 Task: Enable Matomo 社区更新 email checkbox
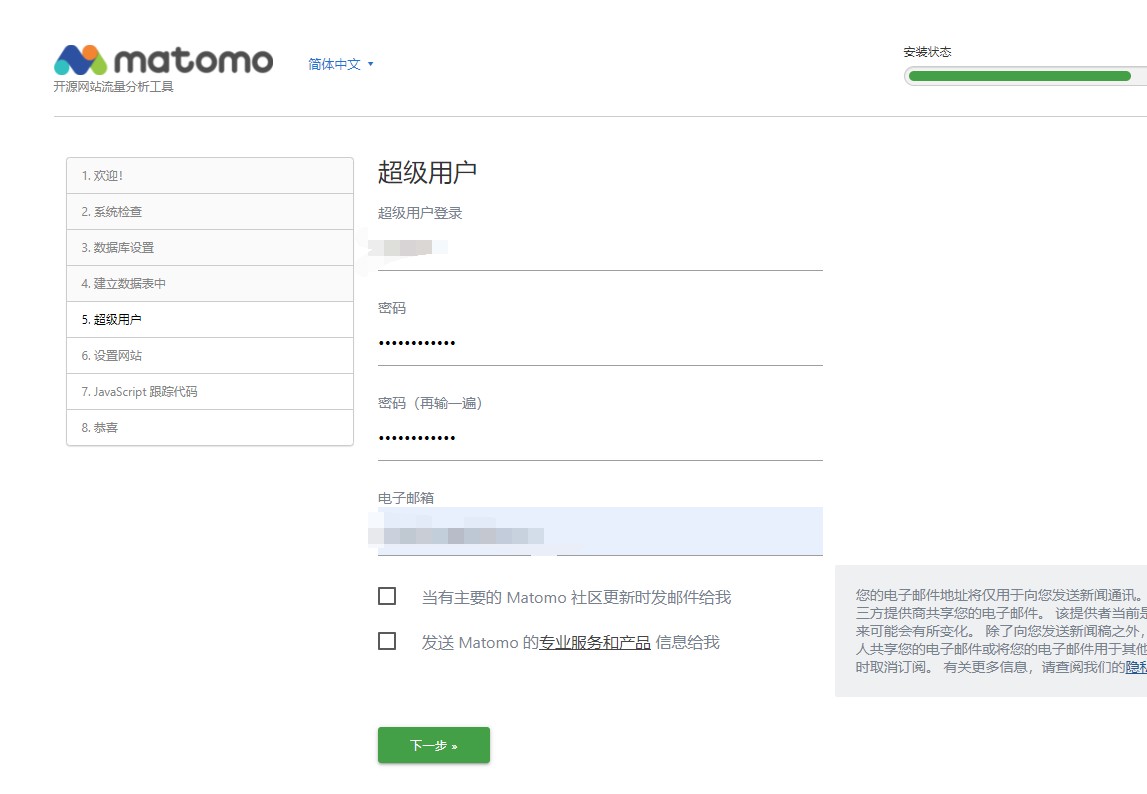click(387, 596)
